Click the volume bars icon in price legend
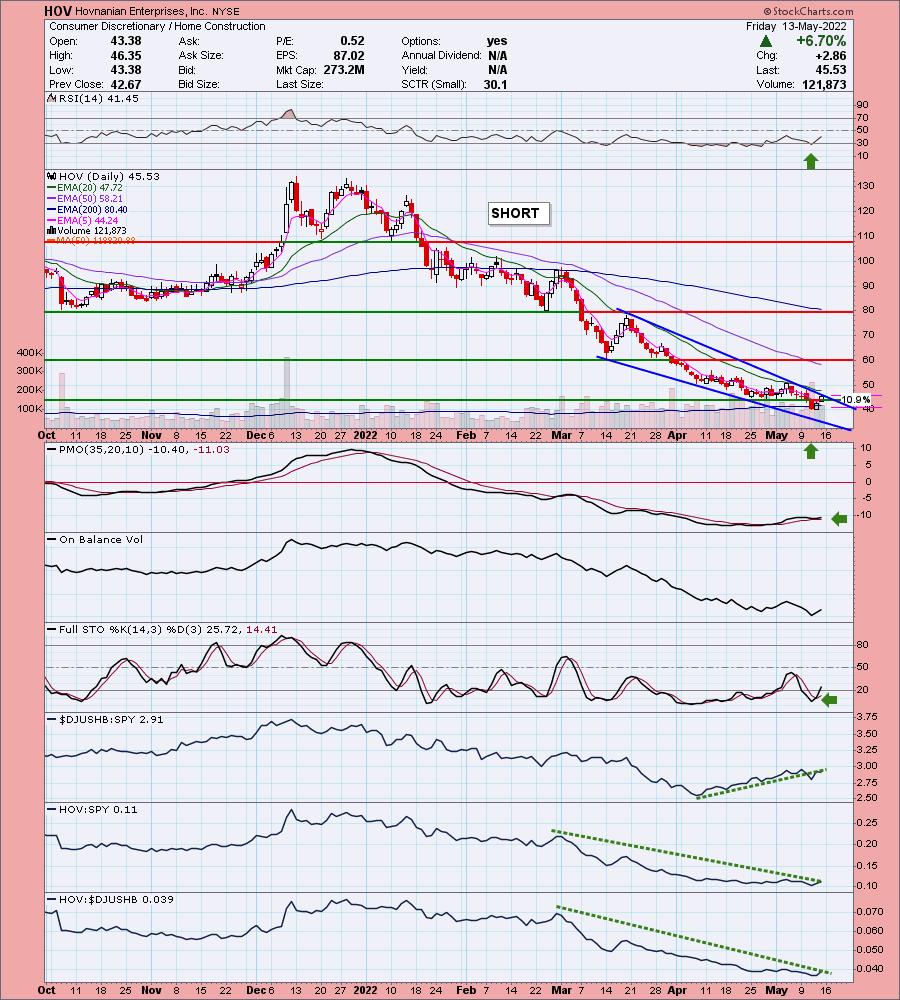Viewport: 900px width, 1000px height. tap(52, 230)
